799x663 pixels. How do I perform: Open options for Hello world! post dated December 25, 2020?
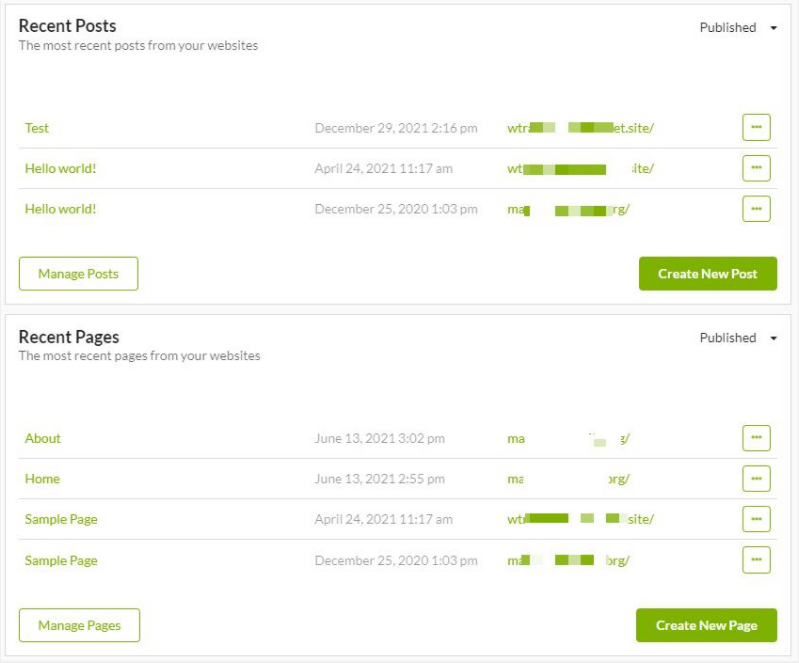pos(756,209)
